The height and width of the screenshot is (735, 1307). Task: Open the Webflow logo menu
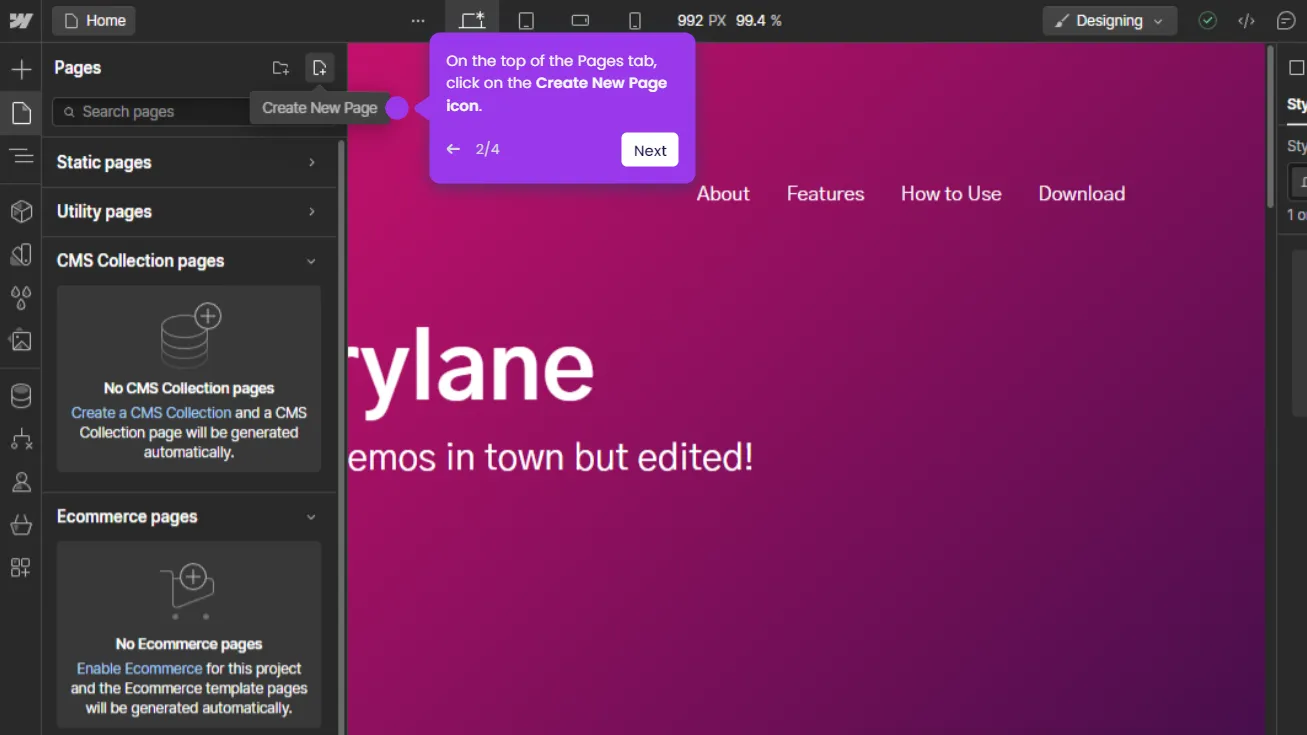21,20
